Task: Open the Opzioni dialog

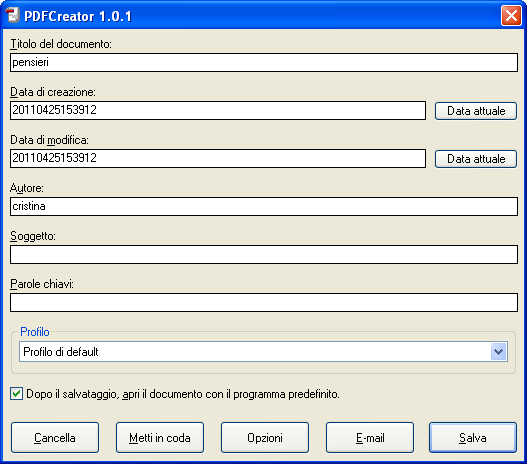Action: click(265, 438)
